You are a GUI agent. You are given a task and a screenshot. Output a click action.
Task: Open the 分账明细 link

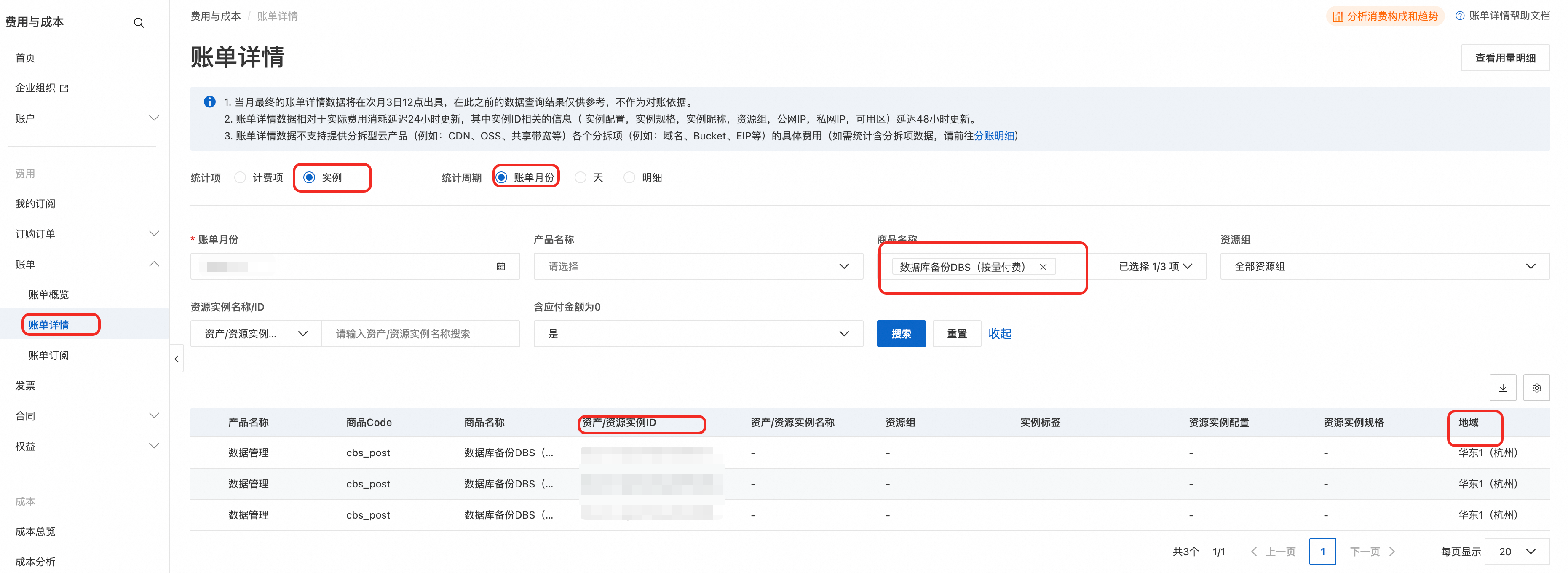point(993,136)
